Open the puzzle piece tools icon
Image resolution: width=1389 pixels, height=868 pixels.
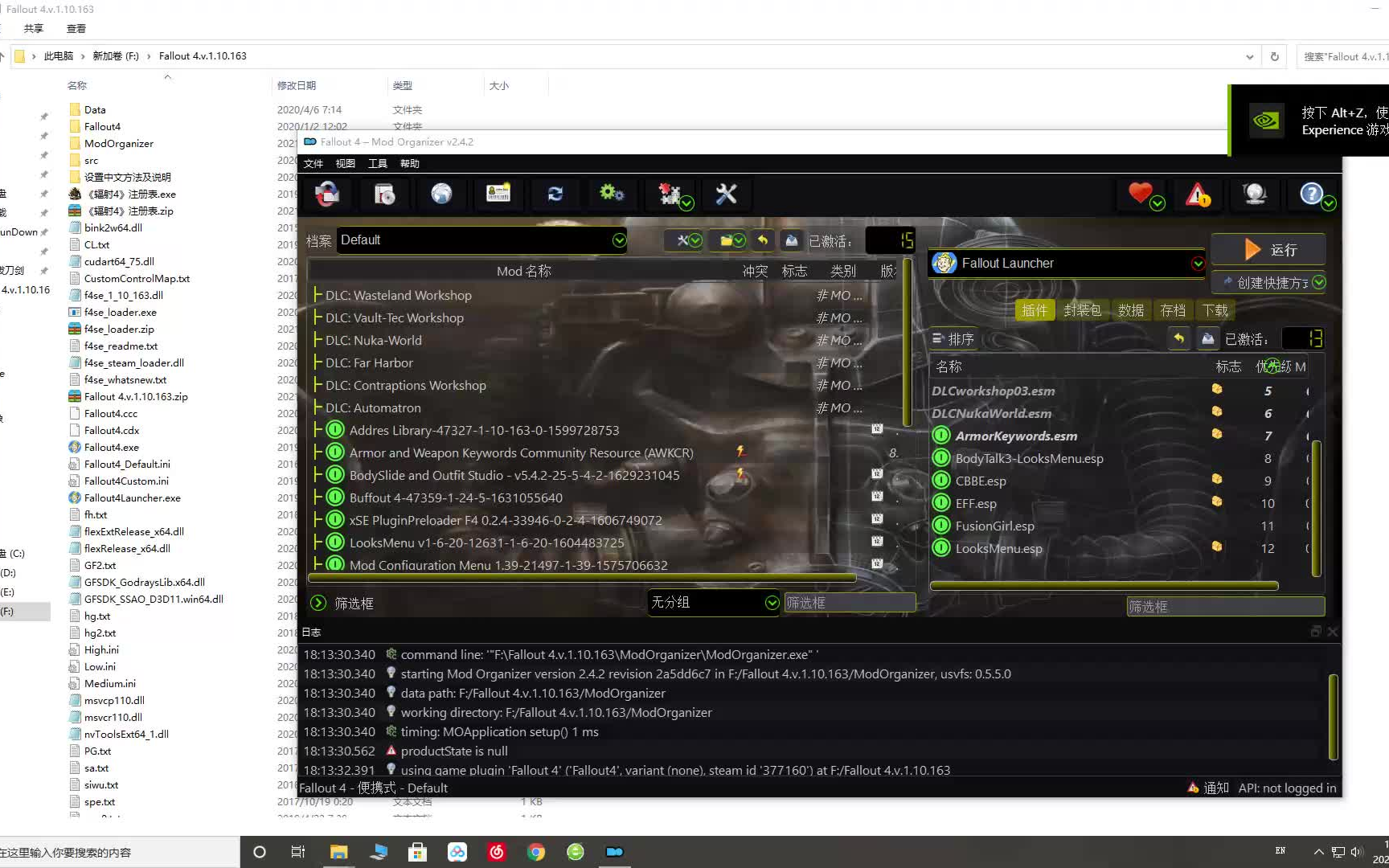[x=674, y=194]
